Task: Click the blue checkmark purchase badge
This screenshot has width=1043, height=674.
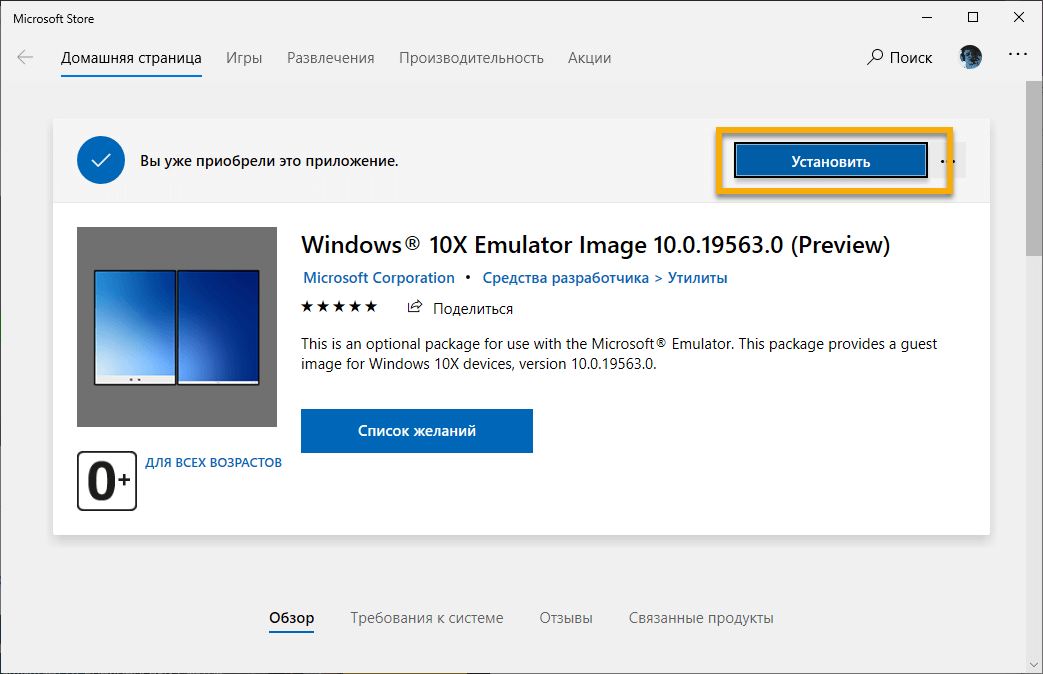Action: point(100,159)
